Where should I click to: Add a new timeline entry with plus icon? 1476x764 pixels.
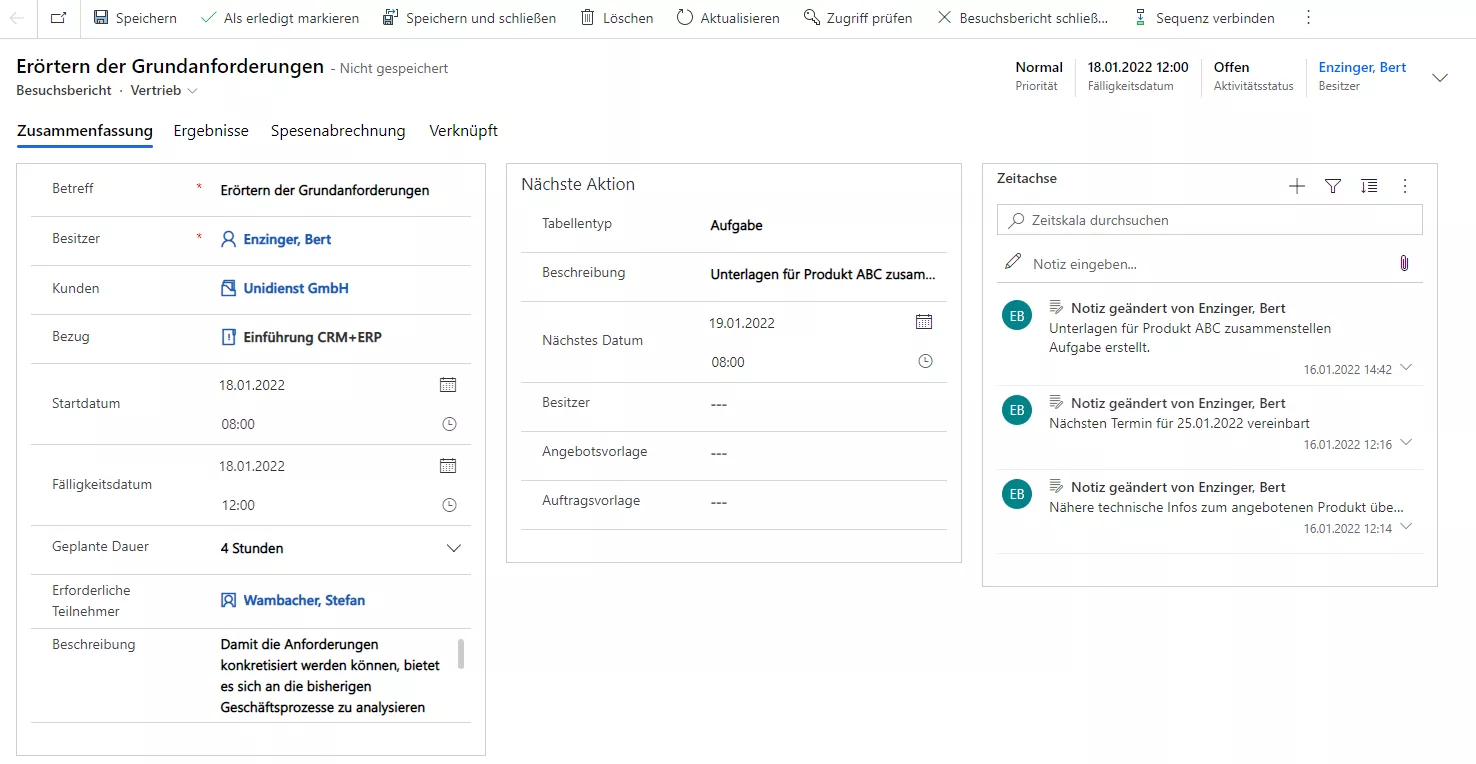pyautogui.click(x=1297, y=186)
